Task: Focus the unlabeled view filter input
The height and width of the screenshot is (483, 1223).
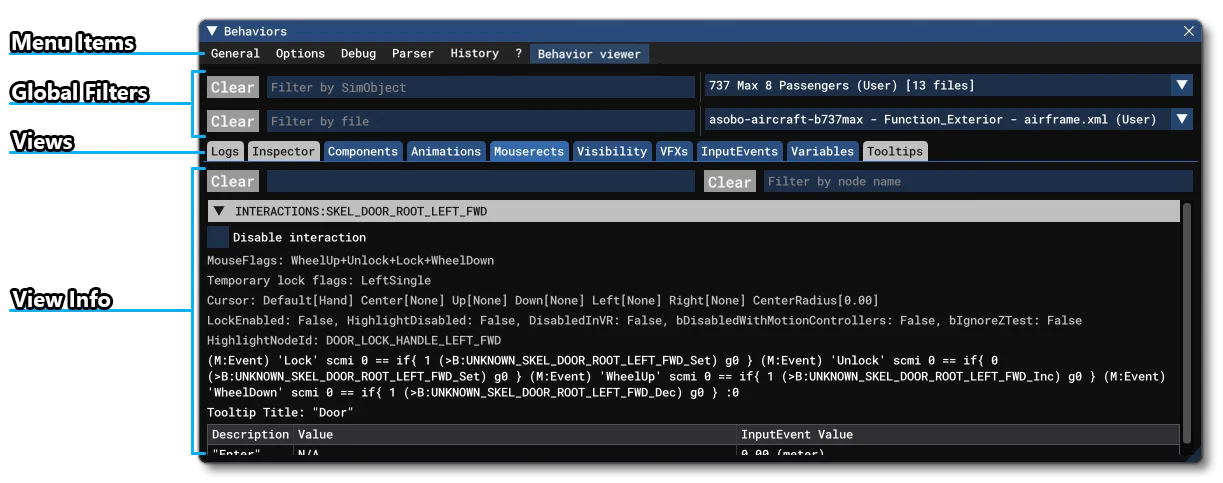Action: (x=480, y=181)
